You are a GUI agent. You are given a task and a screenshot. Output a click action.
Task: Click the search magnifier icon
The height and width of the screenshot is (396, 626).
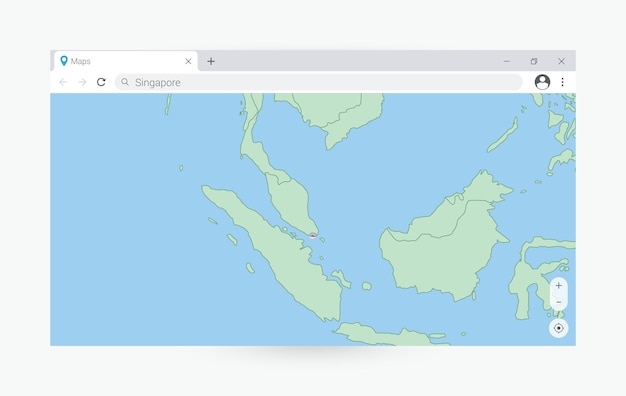pyautogui.click(x=125, y=82)
